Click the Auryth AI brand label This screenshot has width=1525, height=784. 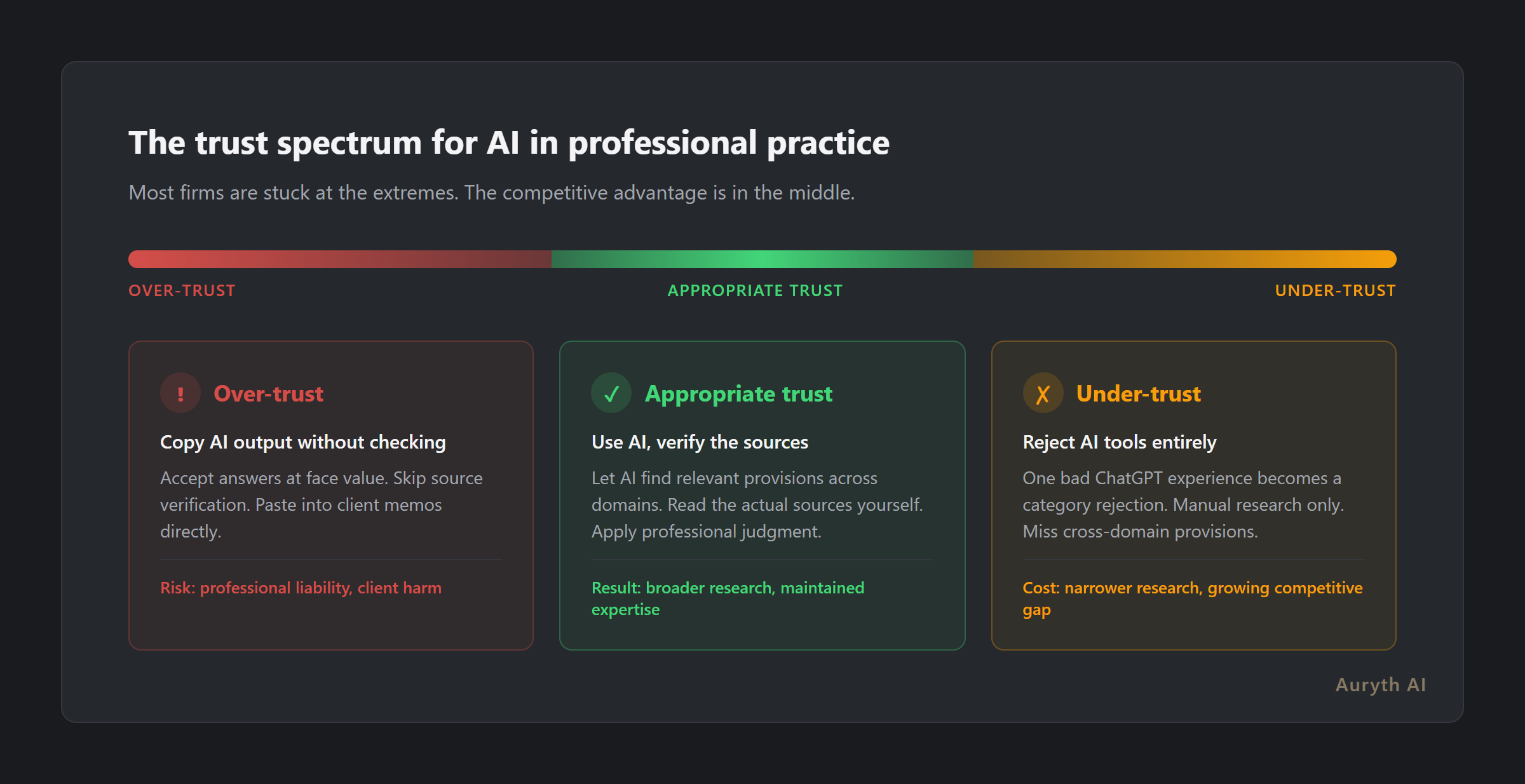[1380, 685]
